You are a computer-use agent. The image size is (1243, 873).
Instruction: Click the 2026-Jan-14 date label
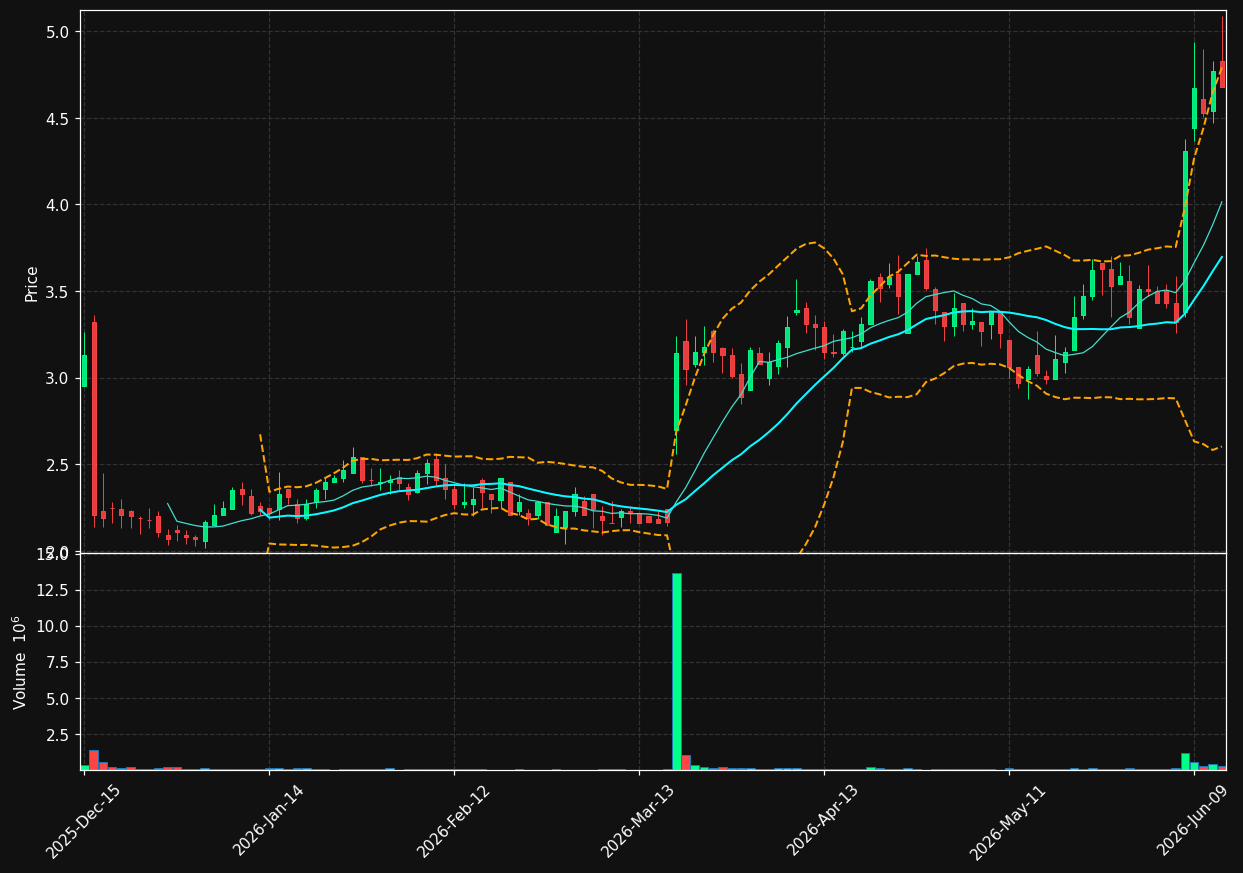(268, 821)
